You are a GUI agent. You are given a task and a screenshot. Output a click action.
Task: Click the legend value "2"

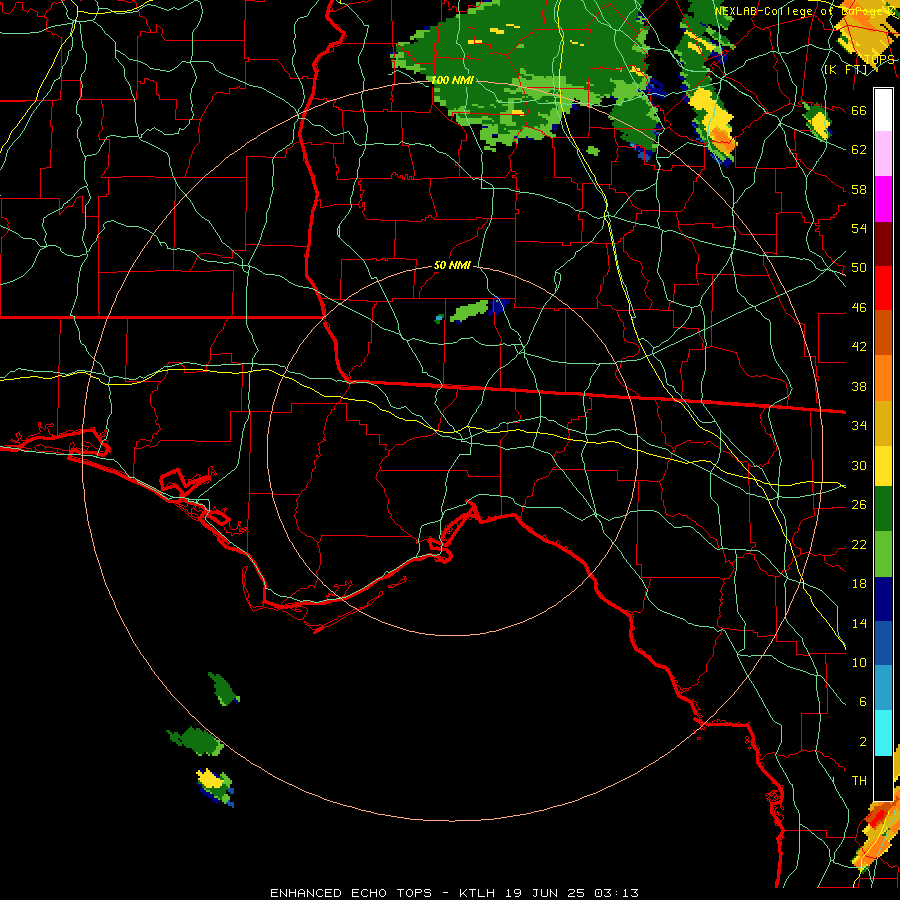[862, 742]
